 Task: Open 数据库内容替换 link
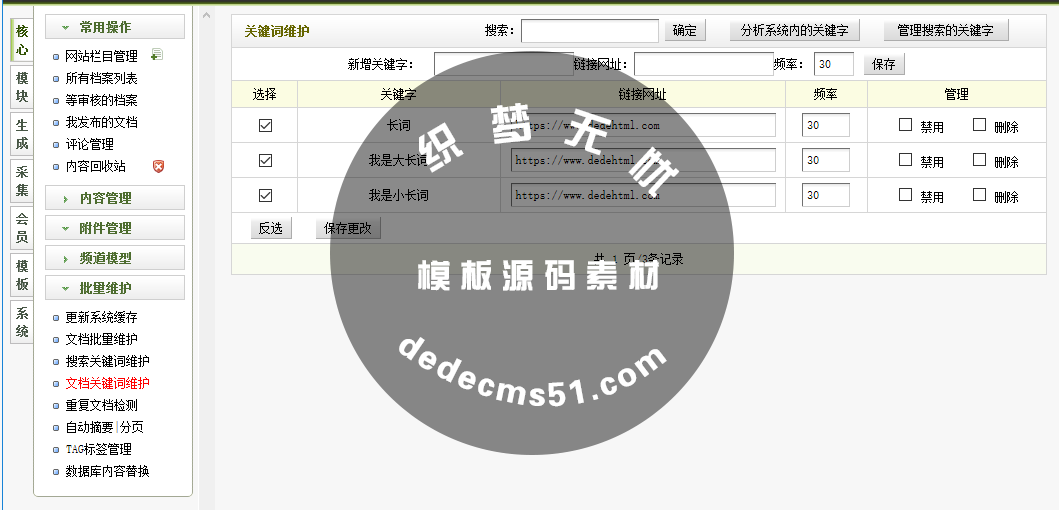[x=107, y=471]
